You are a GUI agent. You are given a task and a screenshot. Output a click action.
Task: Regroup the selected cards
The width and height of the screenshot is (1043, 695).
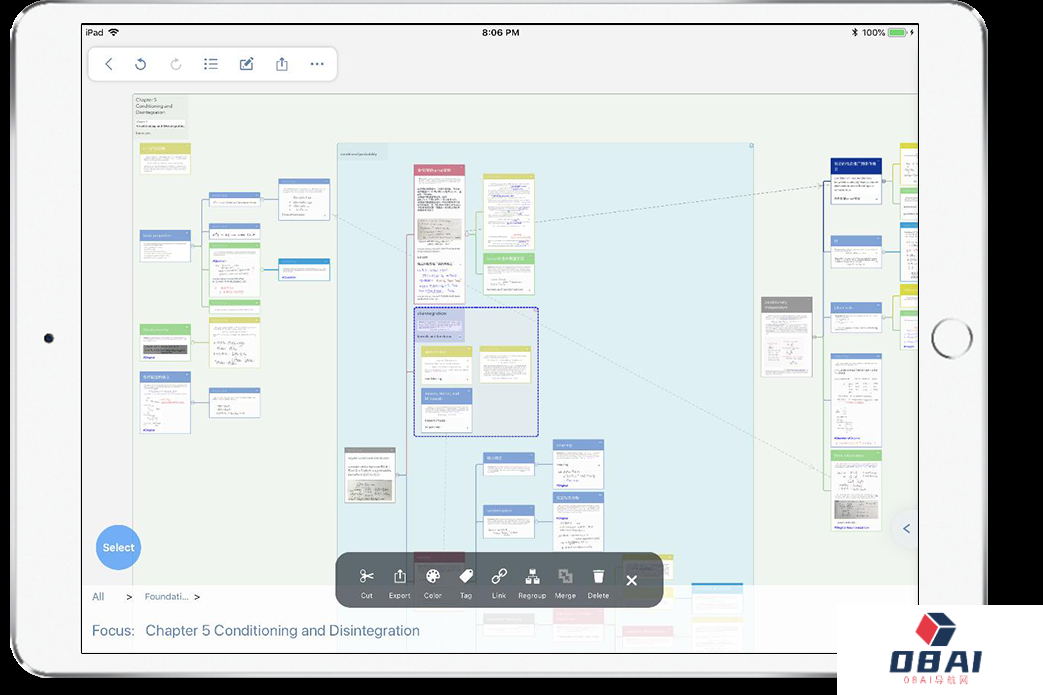coord(532,582)
